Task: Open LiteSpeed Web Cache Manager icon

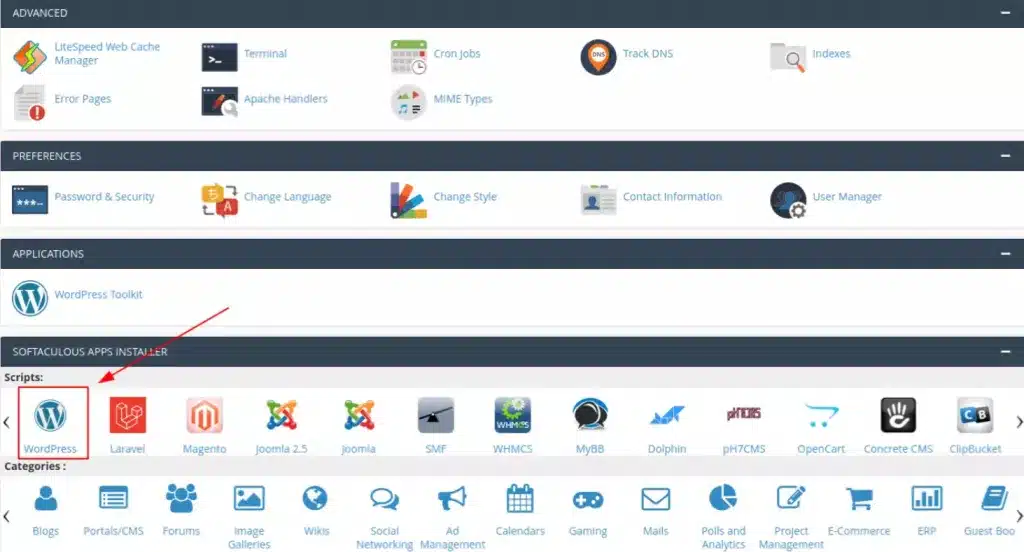Action: (30, 56)
